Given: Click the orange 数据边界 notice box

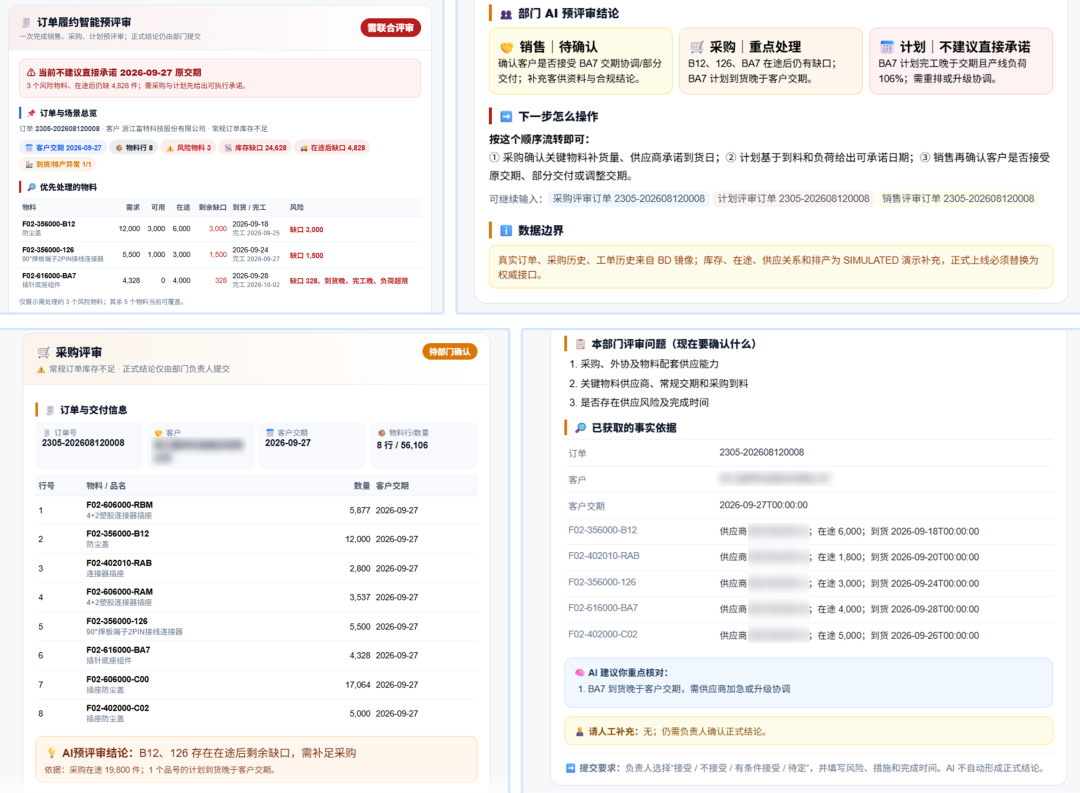Looking at the screenshot, I should pos(771,267).
